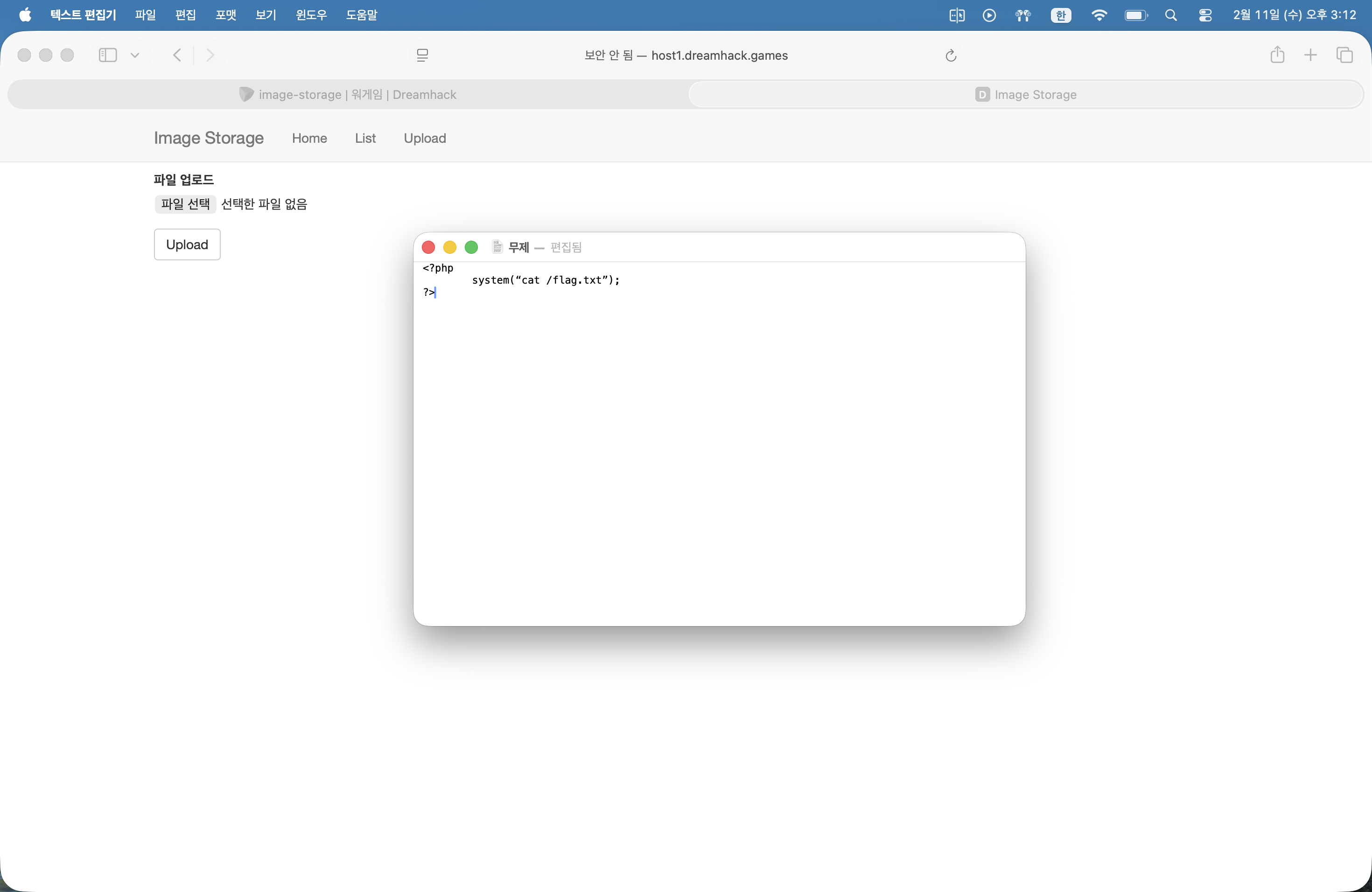1372x892 pixels.
Task: Open Spotlight search magnifier in menu bar
Action: [1170, 15]
